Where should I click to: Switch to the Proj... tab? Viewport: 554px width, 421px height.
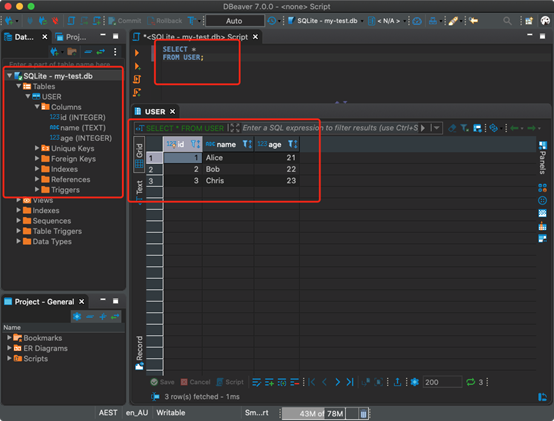point(71,37)
